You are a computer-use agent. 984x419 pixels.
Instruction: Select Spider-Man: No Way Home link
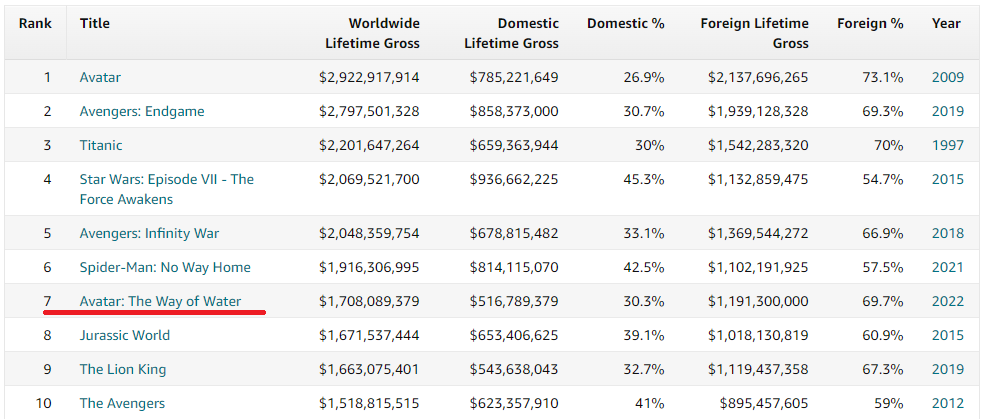click(x=165, y=267)
